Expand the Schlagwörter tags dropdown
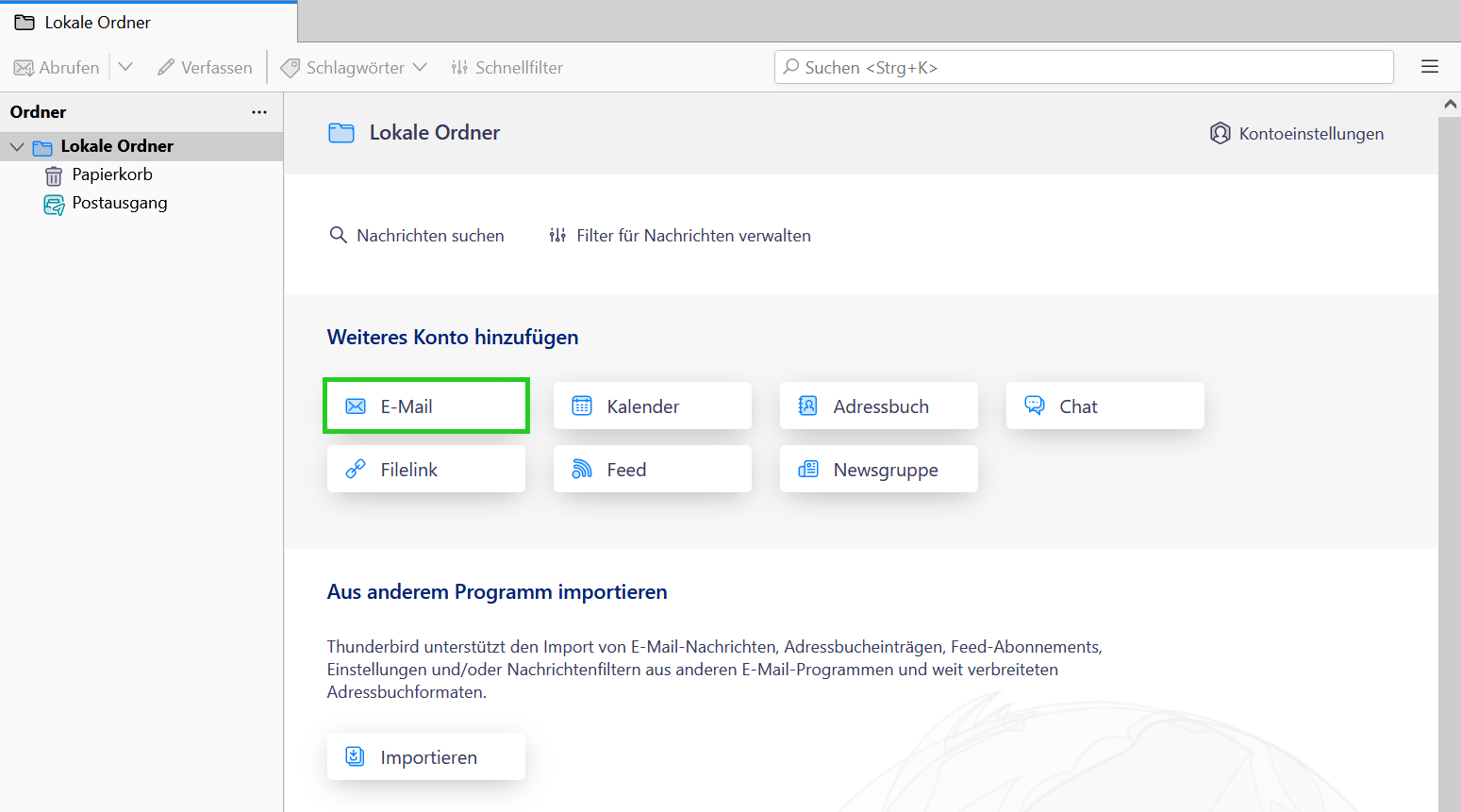The width and height of the screenshot is (1461, 812). pyautogui.click(x=355, y=68)
